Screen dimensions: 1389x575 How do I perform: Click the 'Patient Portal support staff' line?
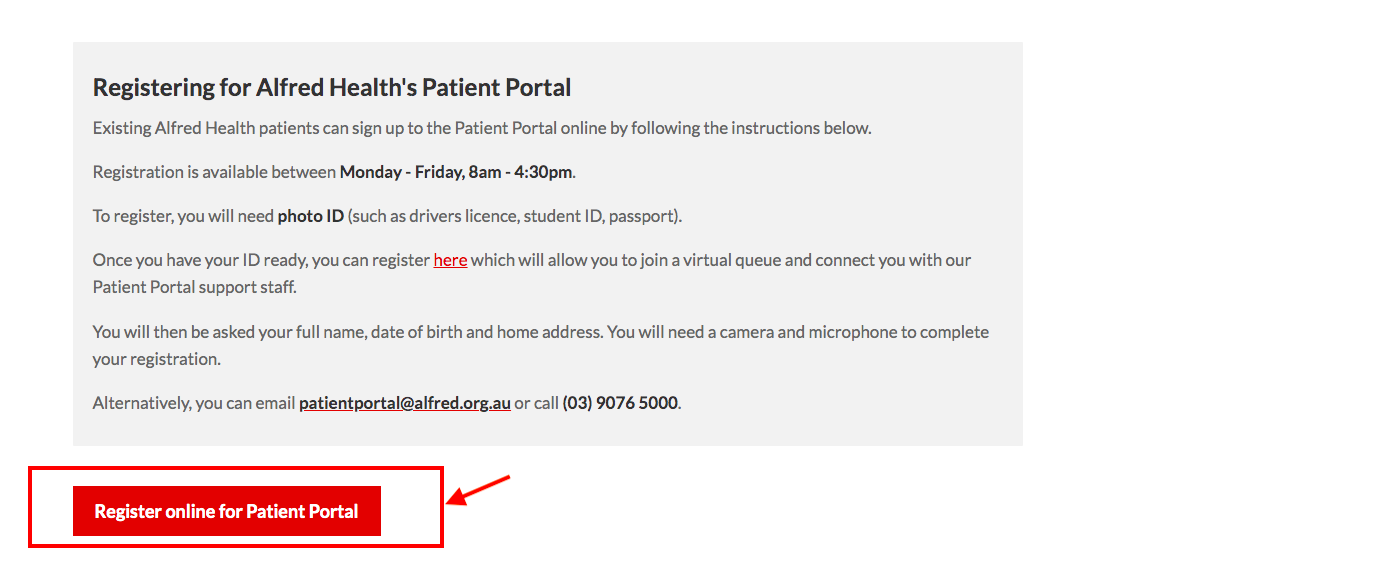195,288
